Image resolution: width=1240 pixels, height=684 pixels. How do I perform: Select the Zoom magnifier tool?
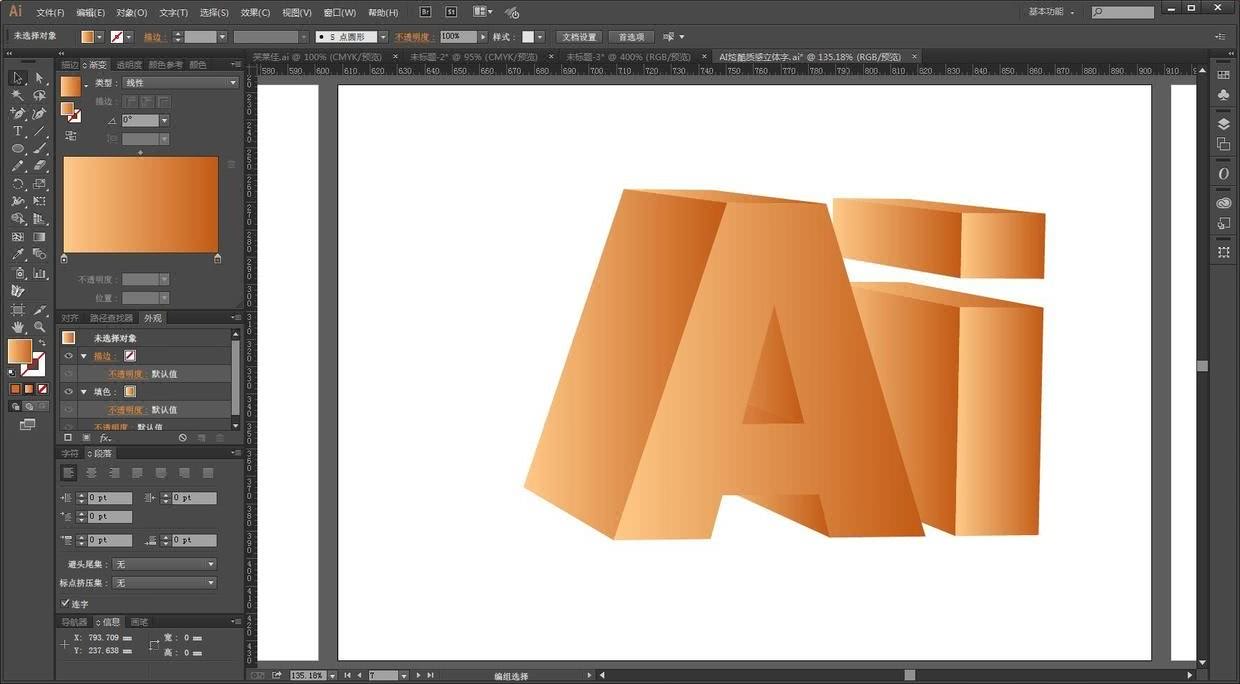coord(40,327)
